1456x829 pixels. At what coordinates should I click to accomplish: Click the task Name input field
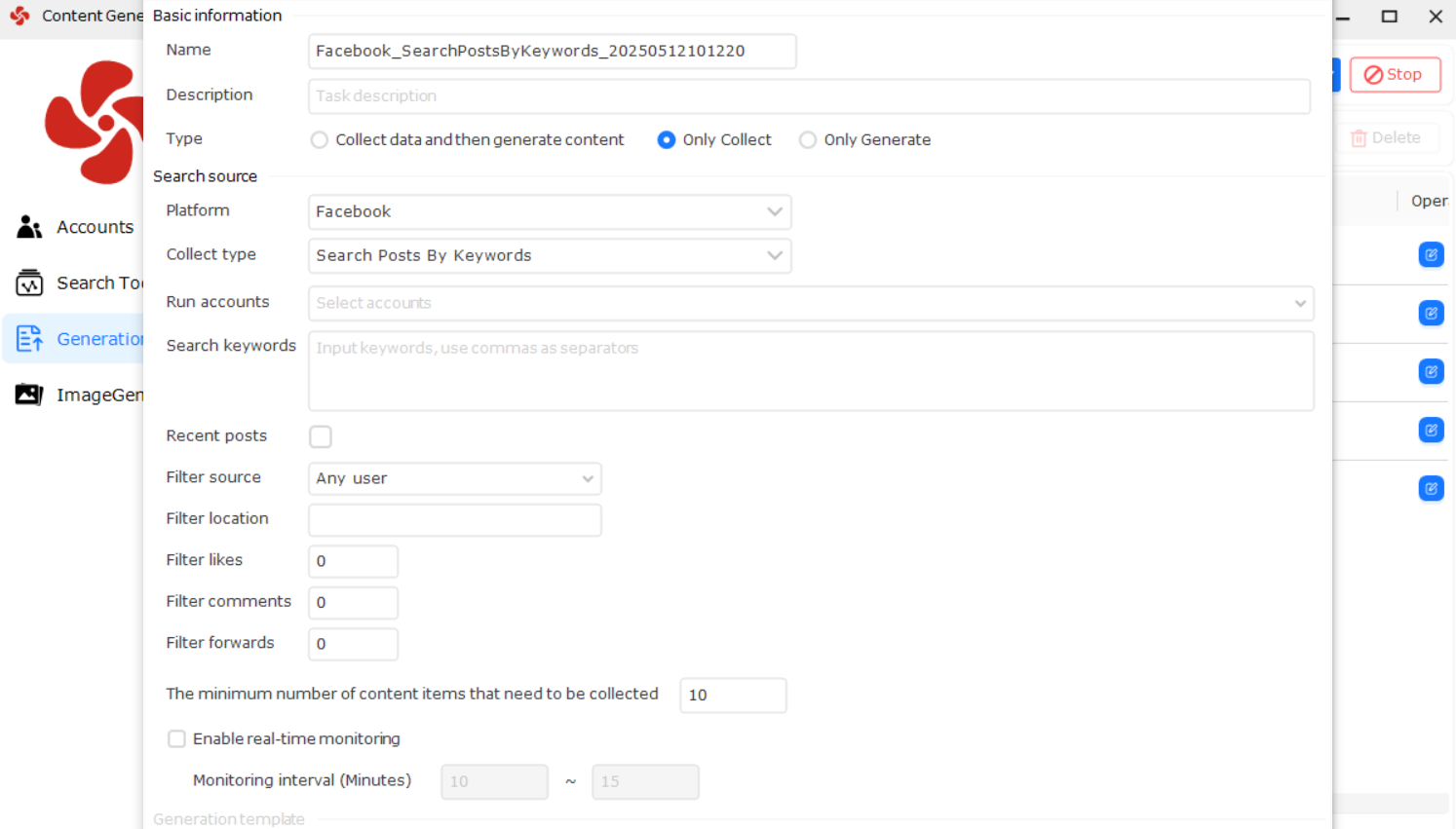coord(553,52)
